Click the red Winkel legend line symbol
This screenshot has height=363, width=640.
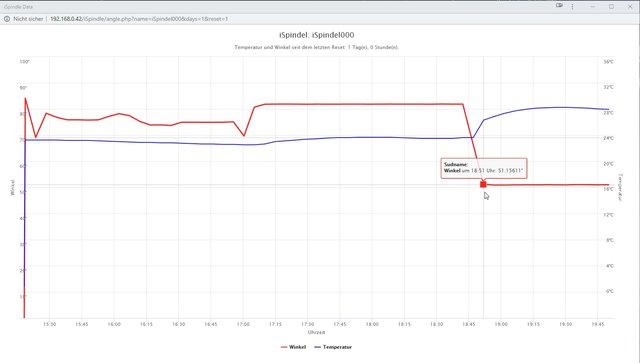[284, 347]
